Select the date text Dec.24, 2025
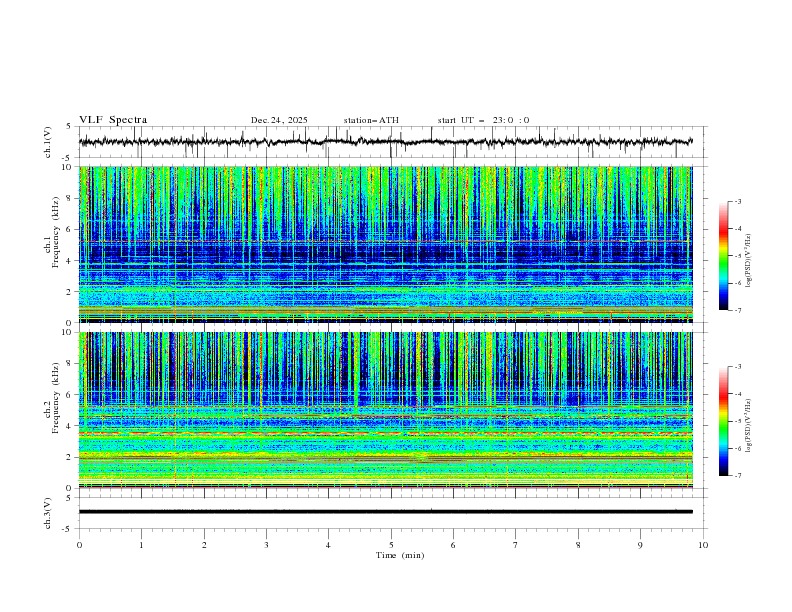 coord(279,120)
